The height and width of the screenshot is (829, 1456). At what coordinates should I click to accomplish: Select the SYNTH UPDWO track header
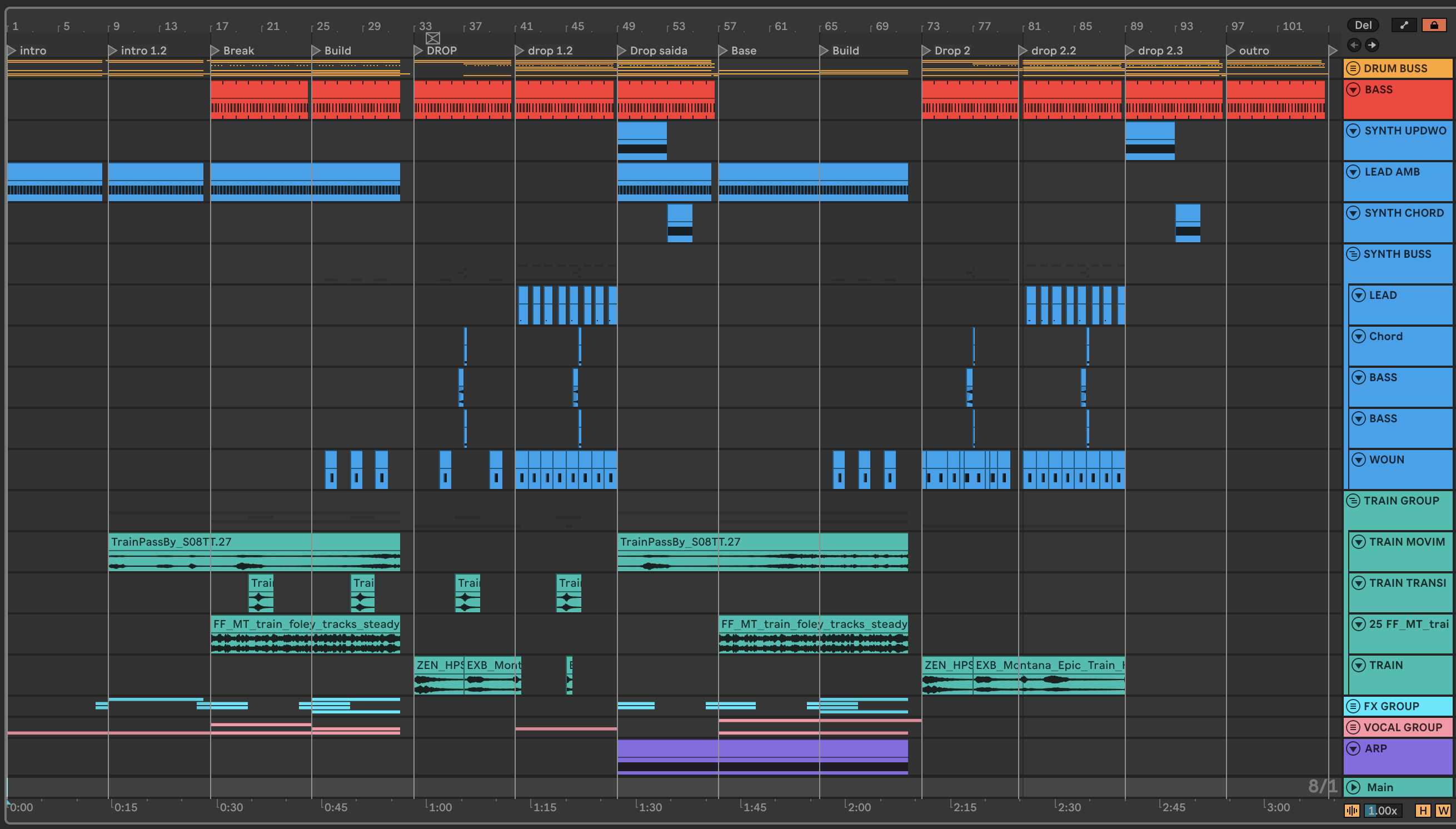[1398, 140]
